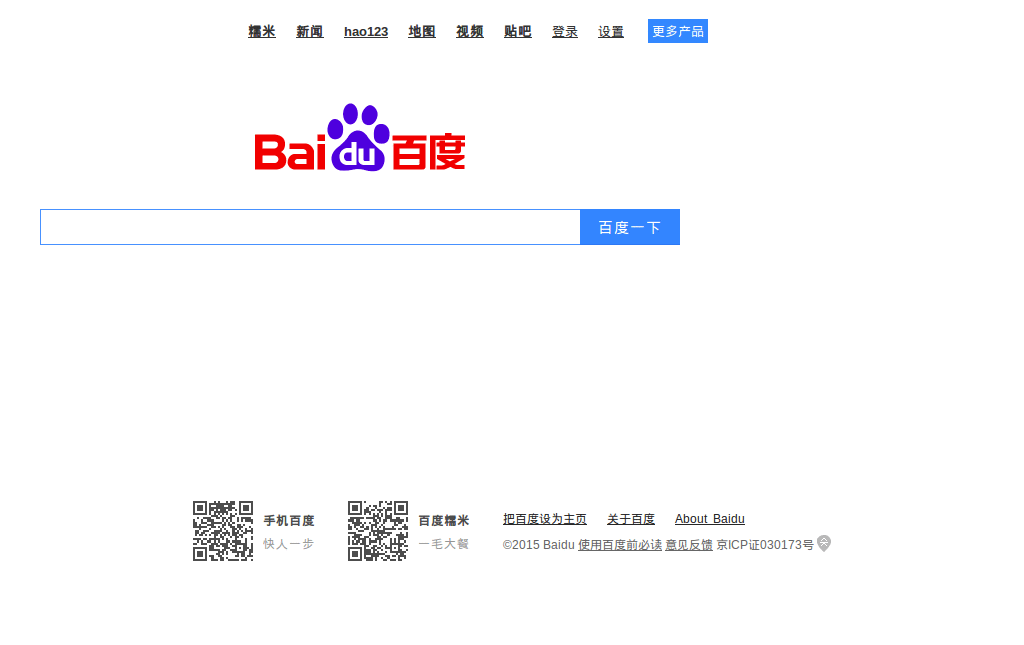Open the 更多产品 products menu

tap(678, 31)
